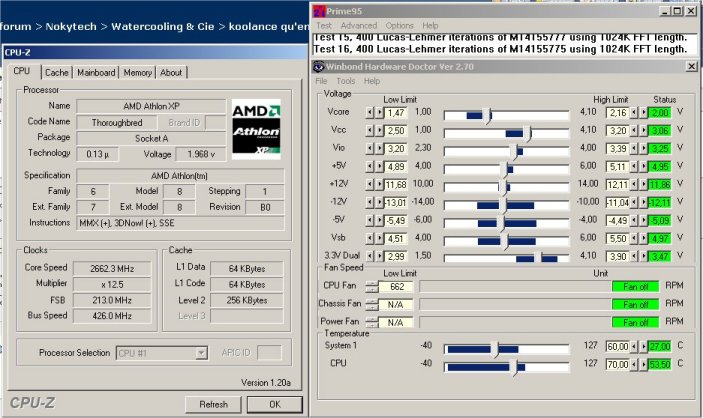Image resolution: width=703 pixels, height=418 pixels.
Task: Click OK button in CPU-Z
Action: [x=275, y=405]
